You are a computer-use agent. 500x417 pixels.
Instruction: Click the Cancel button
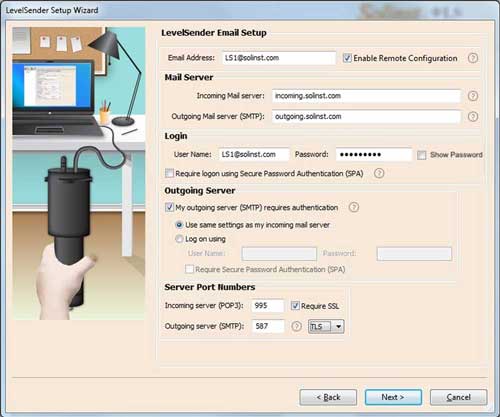[x=459, y=397]
